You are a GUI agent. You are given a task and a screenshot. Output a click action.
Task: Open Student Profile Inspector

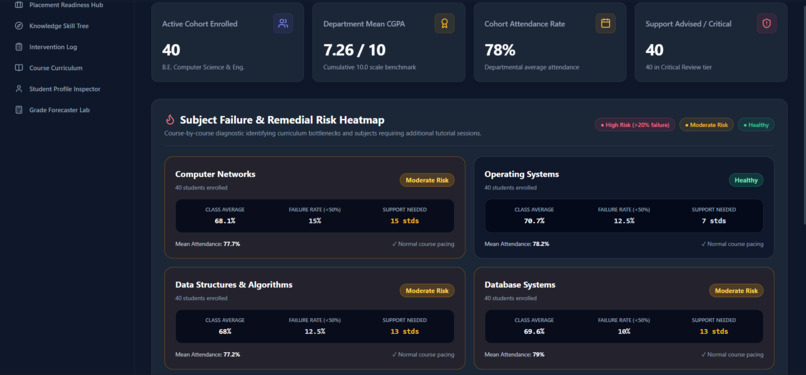[x=65, y=89]
